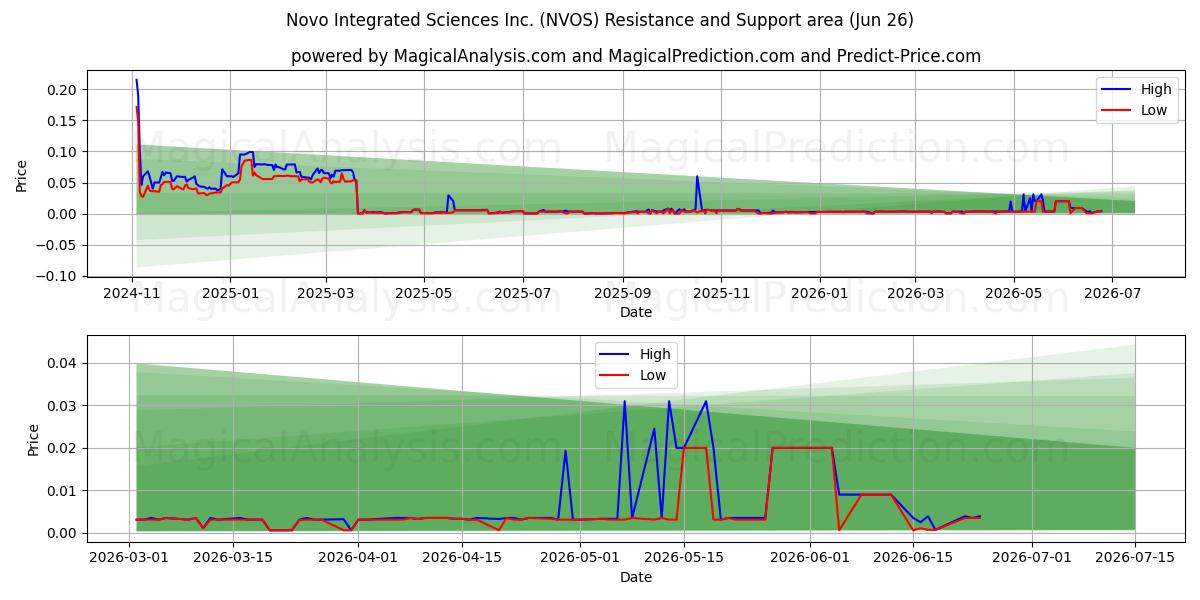Viewport: 1200px width, 600px height.
Task: Click the '2026-05' tick label on top chart
Action: pyautogui.click(x=1014, y=293)
